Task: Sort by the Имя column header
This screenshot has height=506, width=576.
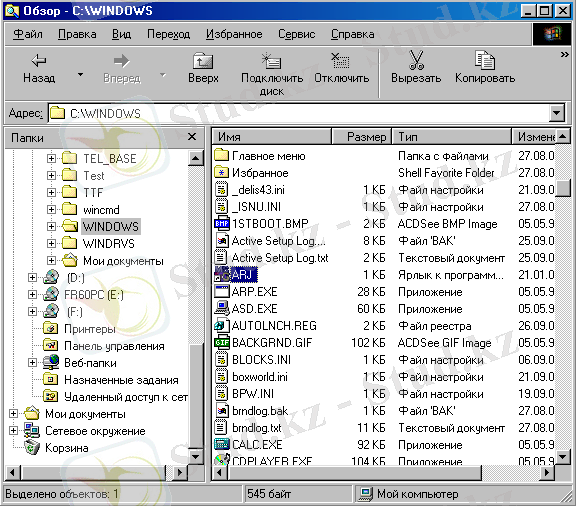Action: [x=272, y=137]
